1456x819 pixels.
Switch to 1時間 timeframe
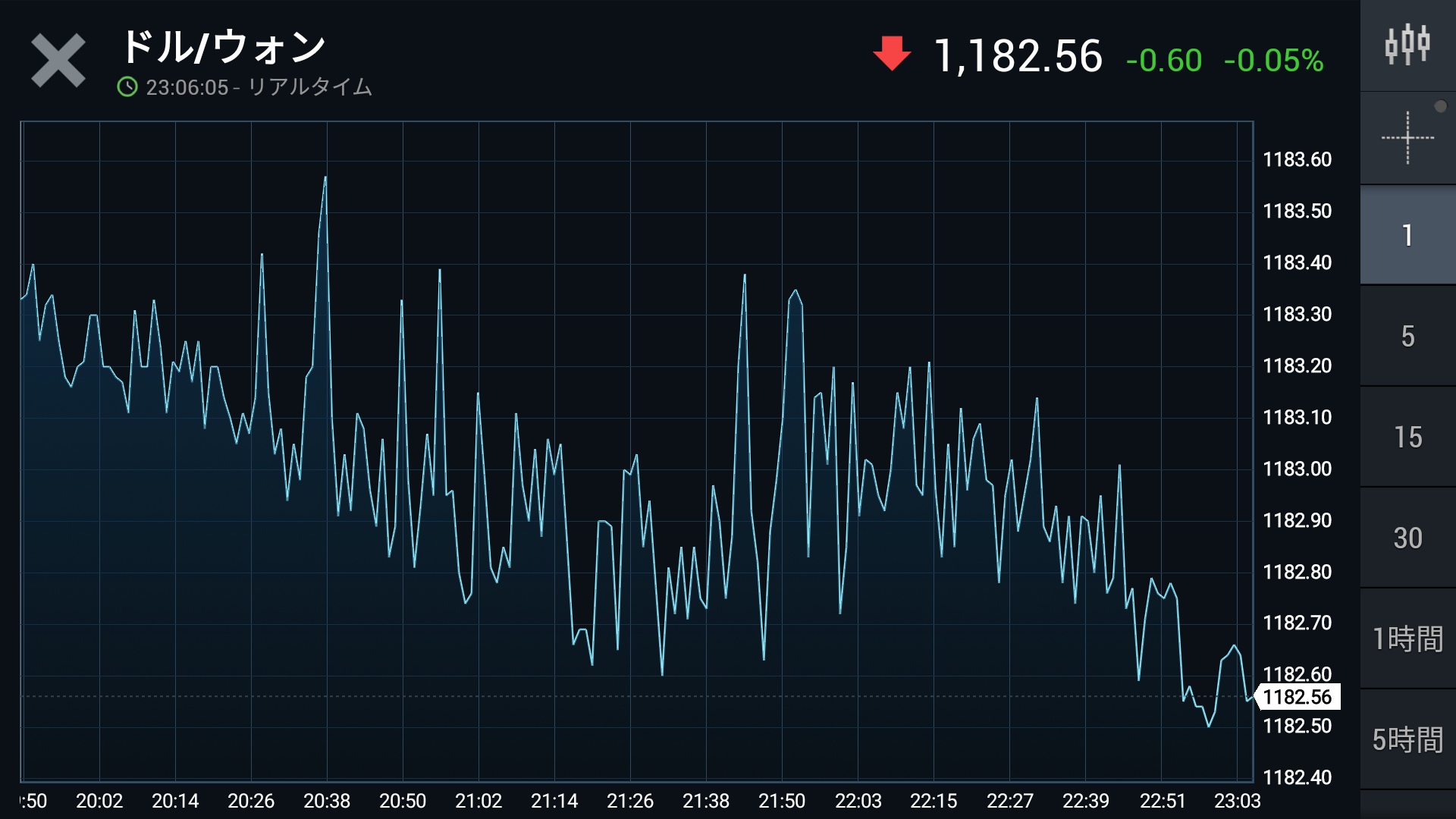click(x=1407, y=639)
